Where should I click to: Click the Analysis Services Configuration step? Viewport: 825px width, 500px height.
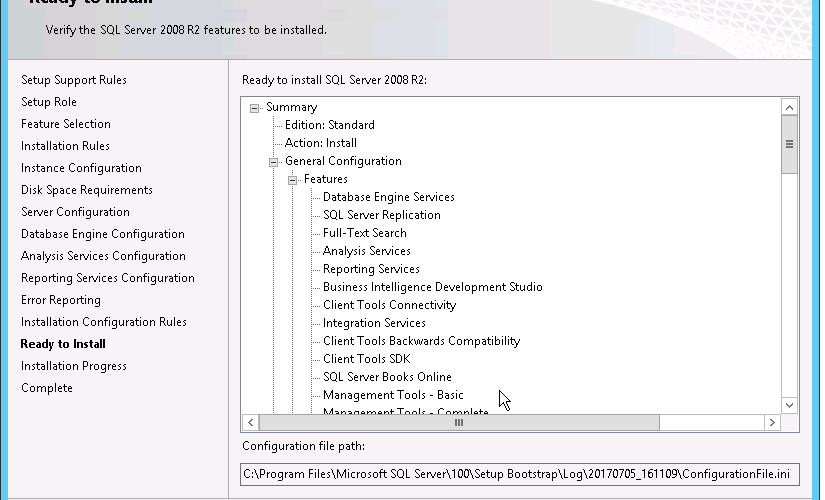point(103,256)
